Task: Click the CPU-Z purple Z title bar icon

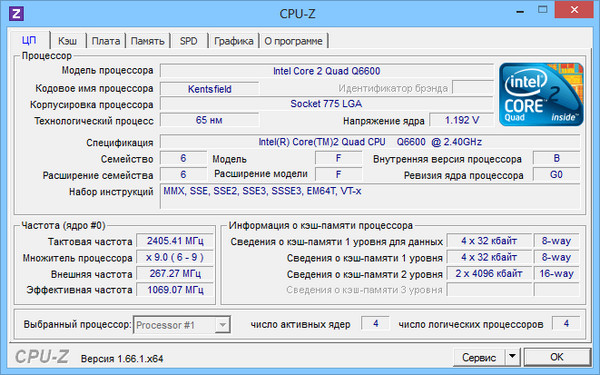Action: pyautogui.click(x=16, y=13)
